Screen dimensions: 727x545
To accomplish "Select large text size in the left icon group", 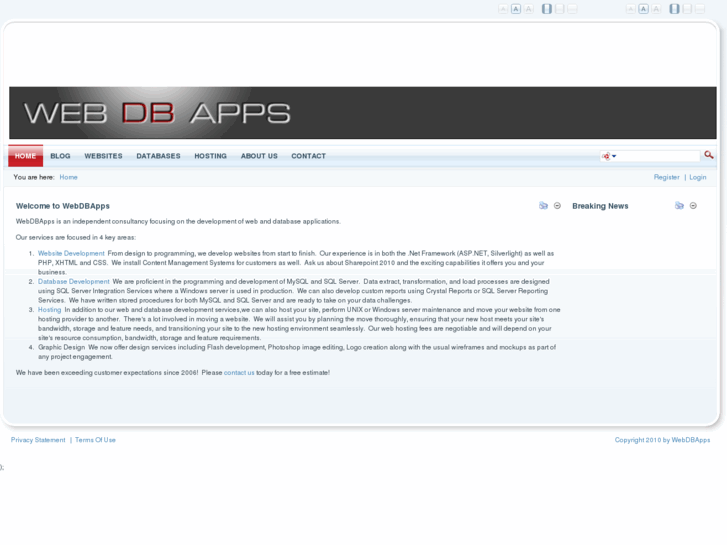I will pos(529,9).
